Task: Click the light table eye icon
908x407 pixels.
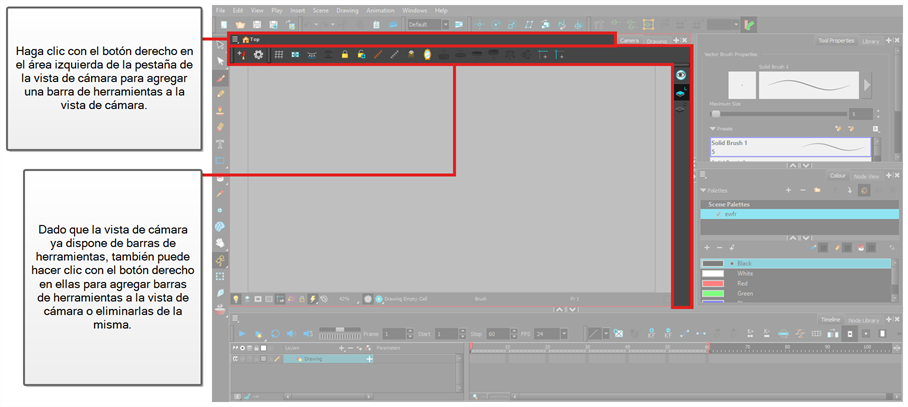Action: pos(681,75)
